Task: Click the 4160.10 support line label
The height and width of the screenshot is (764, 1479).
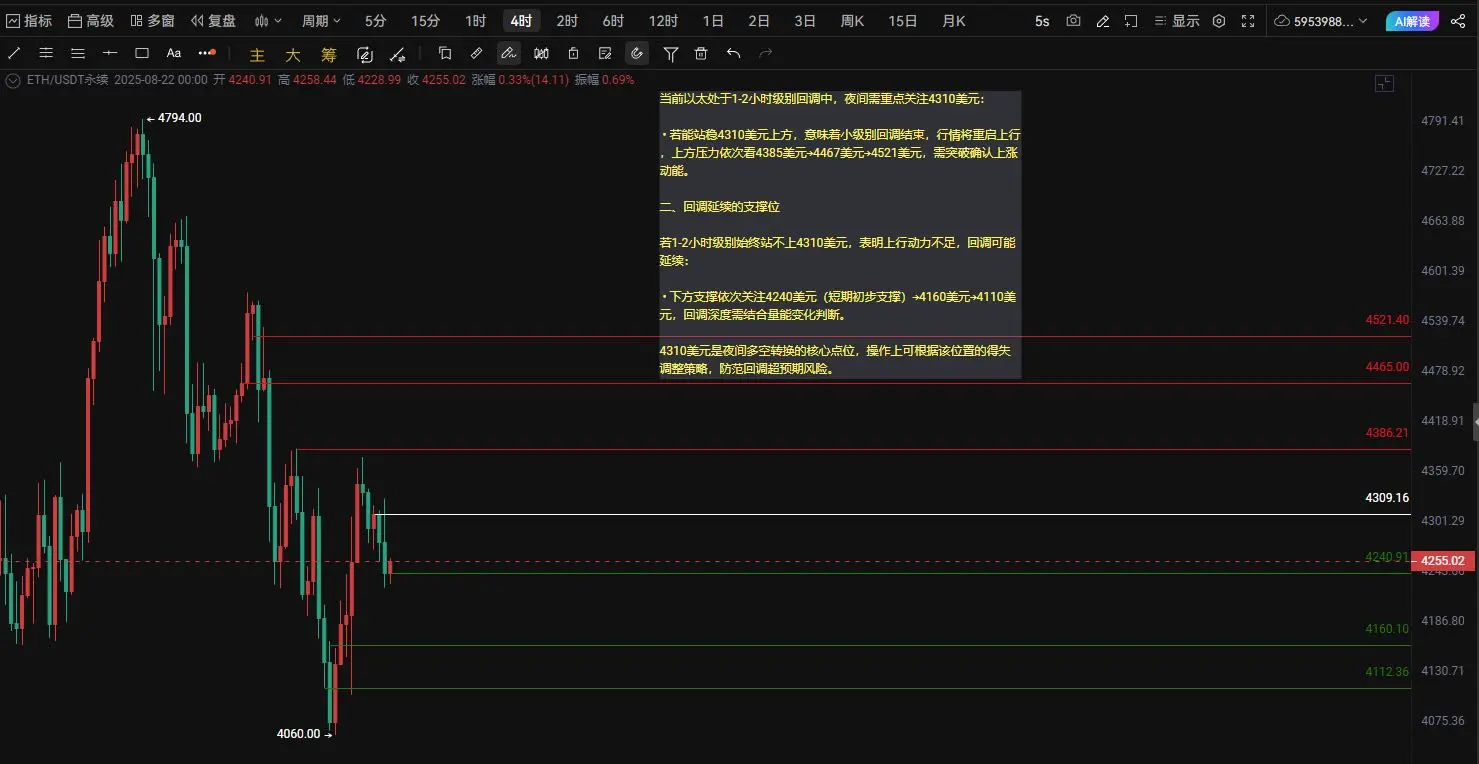Action: pos(1386,629)
